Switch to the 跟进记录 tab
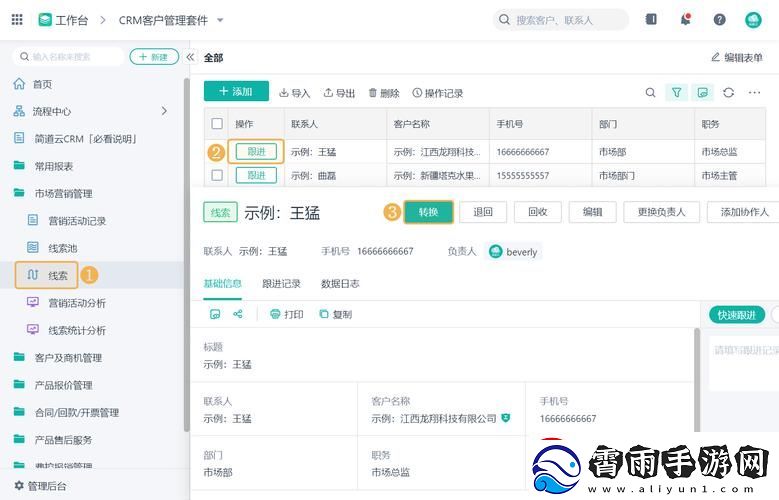The image size is (779, 500). (x=281, y=284)
